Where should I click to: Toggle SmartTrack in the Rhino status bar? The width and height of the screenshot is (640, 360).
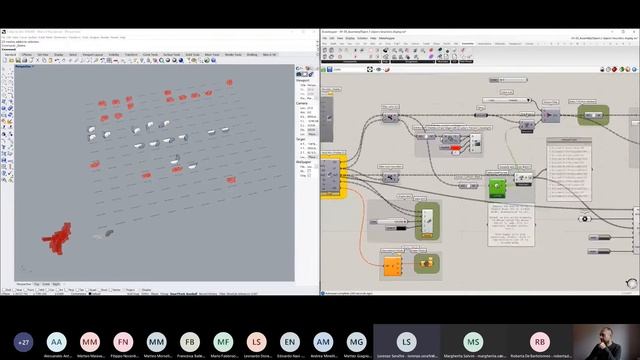pyautogui.click(x=177, y=293)
